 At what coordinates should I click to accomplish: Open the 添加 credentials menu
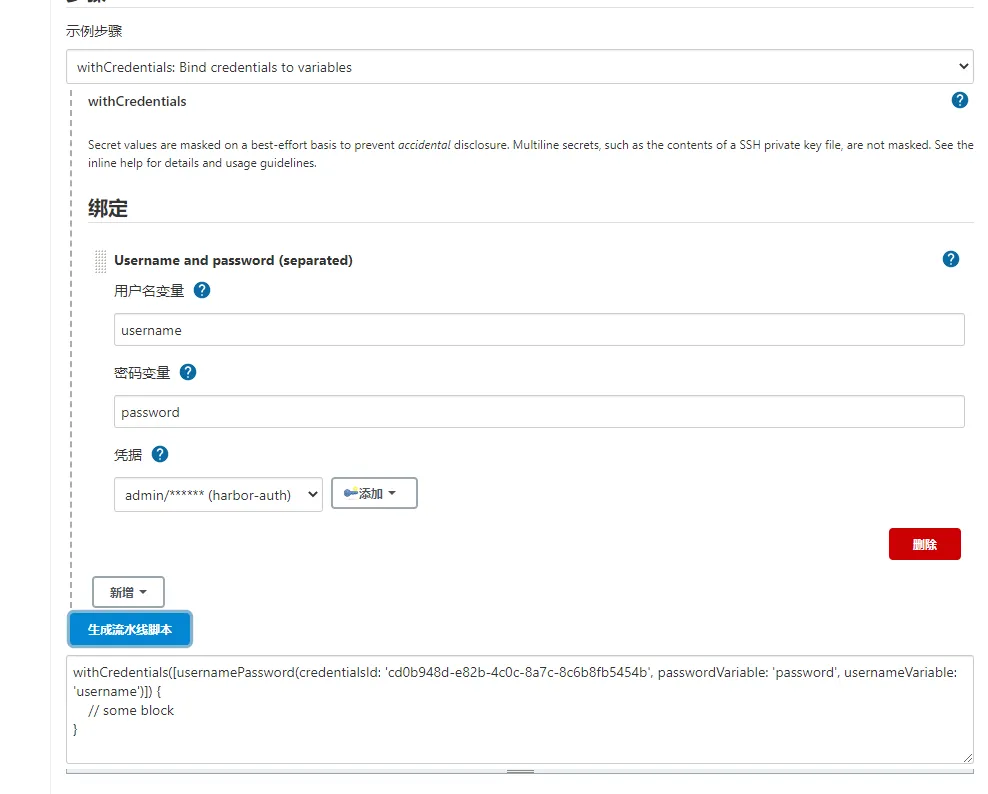tap(374, 493)
